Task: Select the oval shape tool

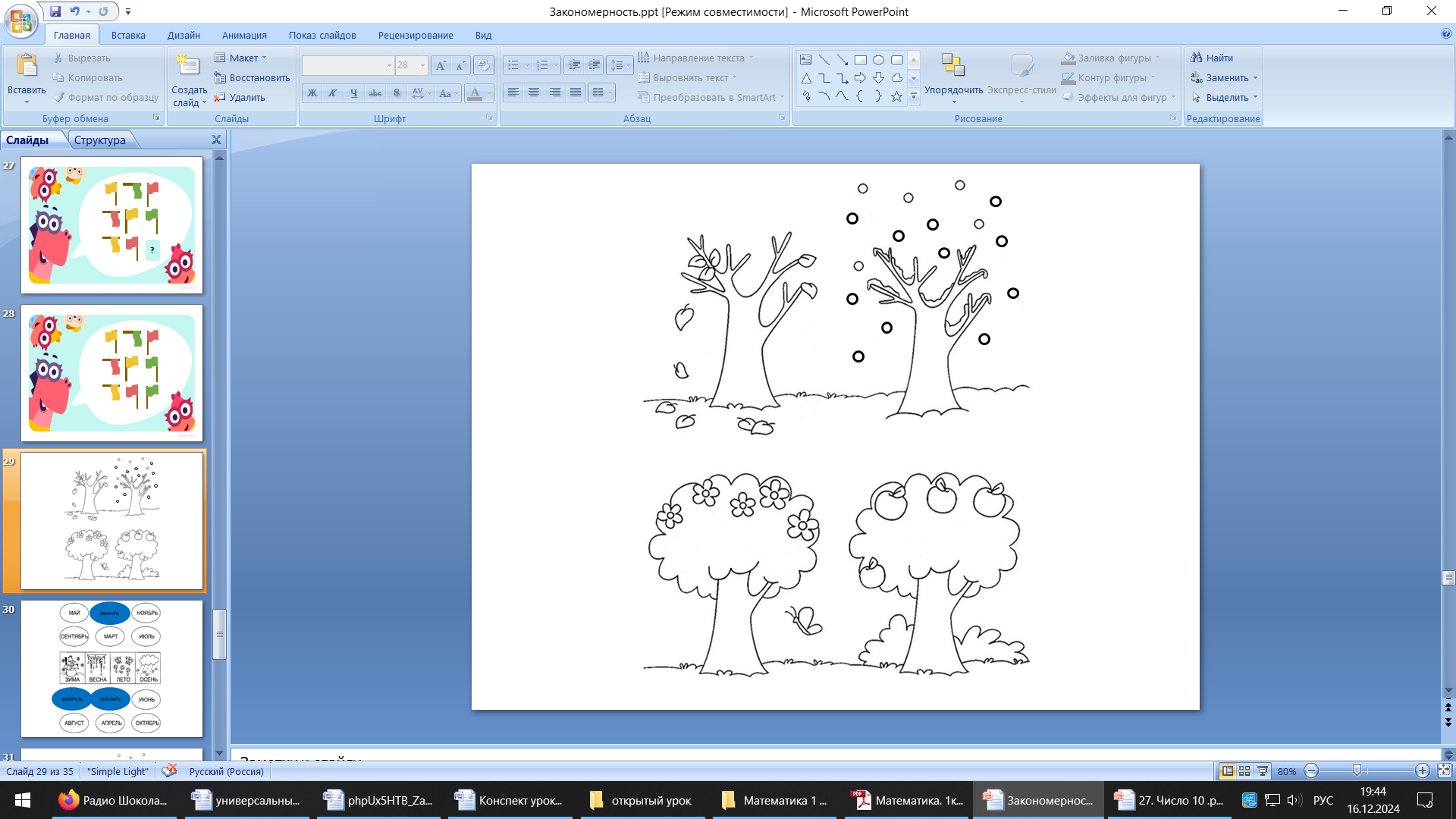Action: point(878,60)
